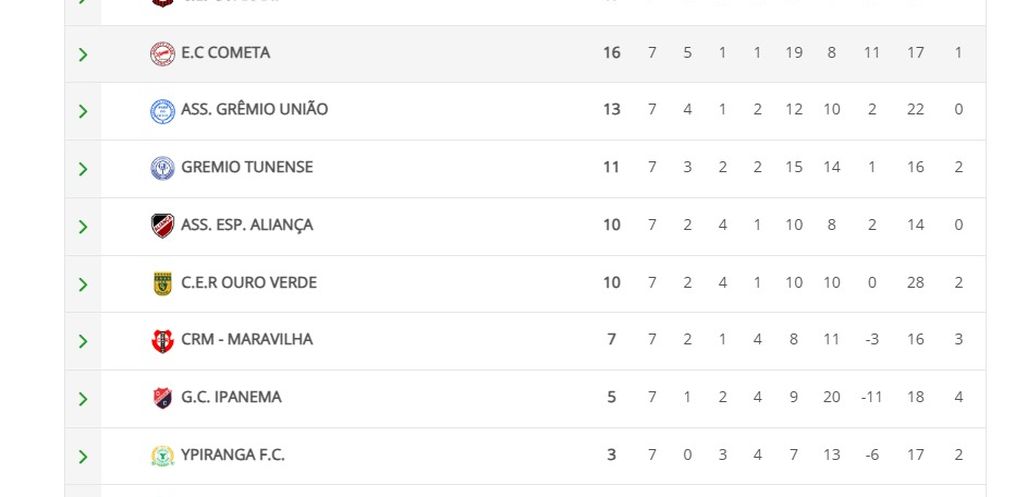This screenshot has width=1015, height=497.
Task: Select the GREMIO TUNENSE team name
Action: 246,167
